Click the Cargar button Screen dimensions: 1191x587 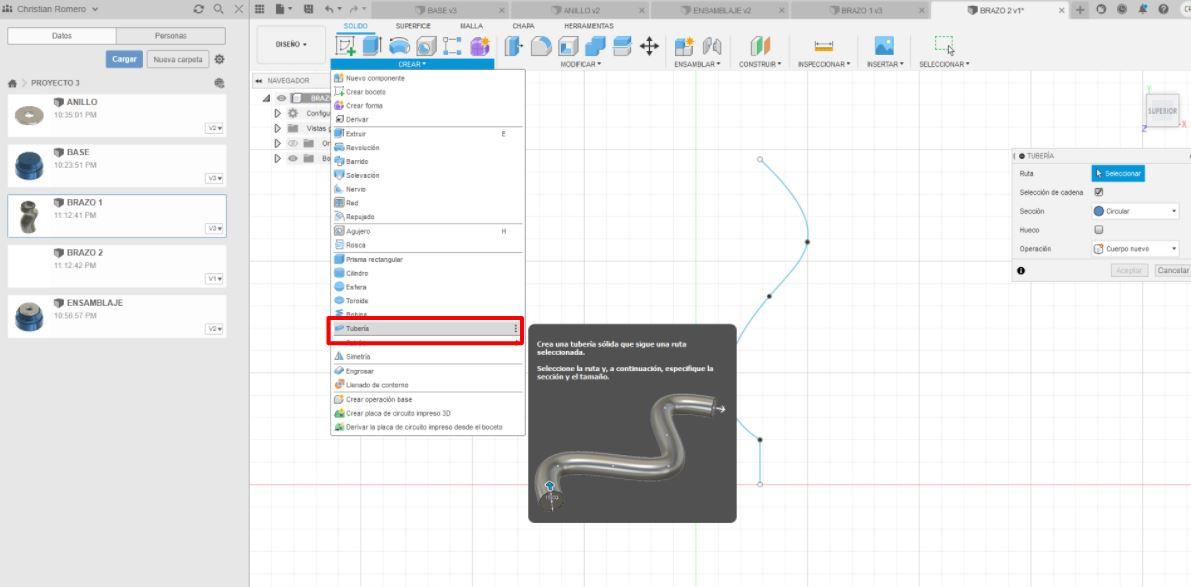point(125,59)
